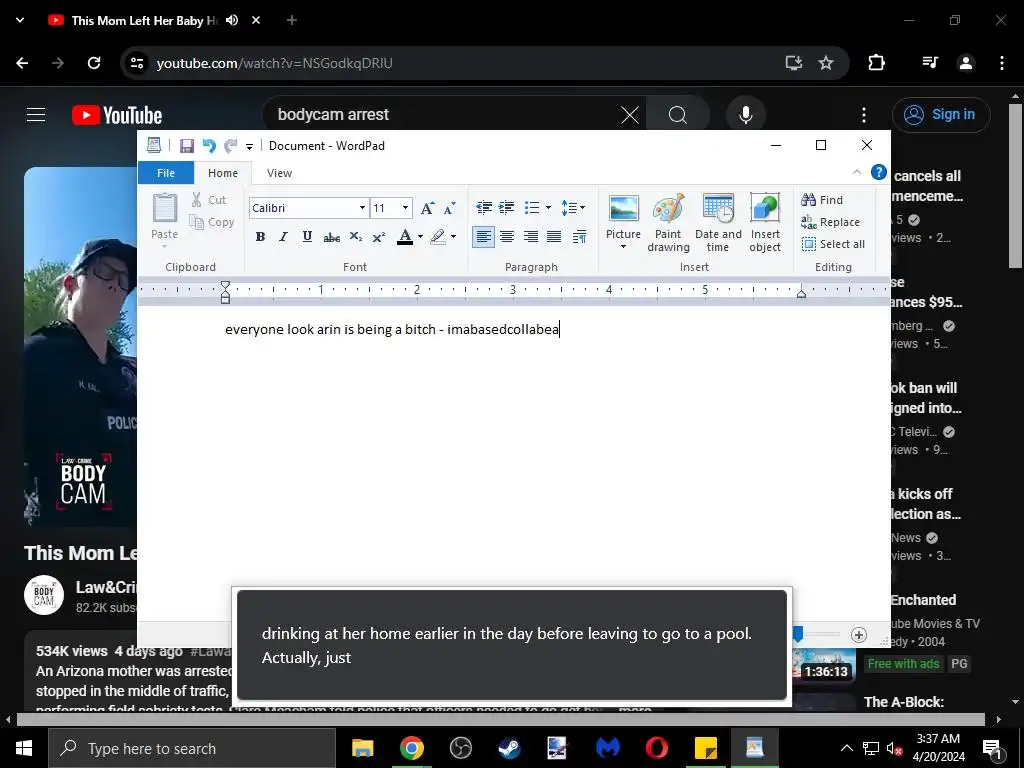Click the Save icon in WordPad title bar
Screen dimensions: 1024x768
click(187, 146)
